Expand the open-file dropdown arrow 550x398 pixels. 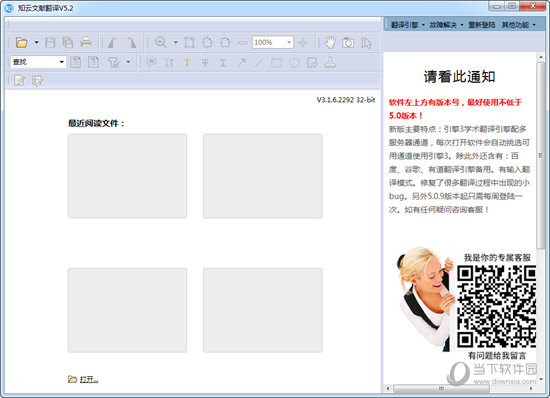pyautogui.click(x=36, y=43)
